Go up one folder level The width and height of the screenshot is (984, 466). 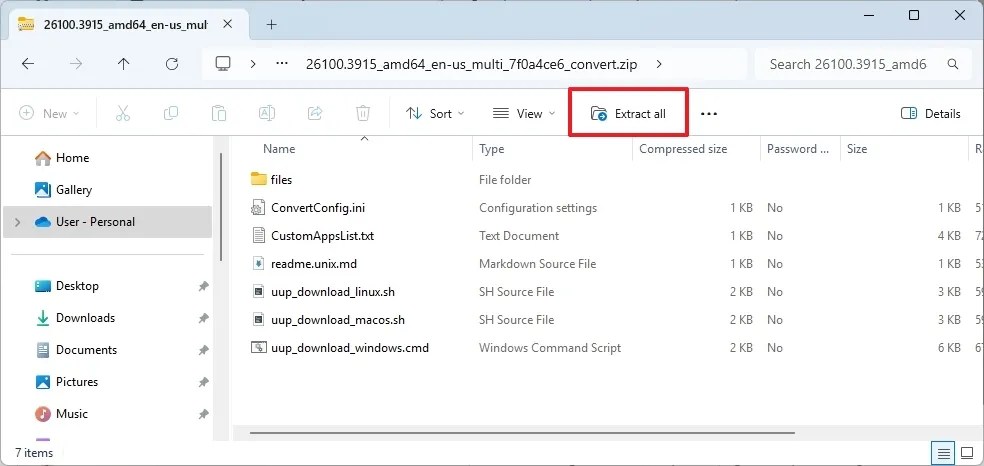coord(124,63)
